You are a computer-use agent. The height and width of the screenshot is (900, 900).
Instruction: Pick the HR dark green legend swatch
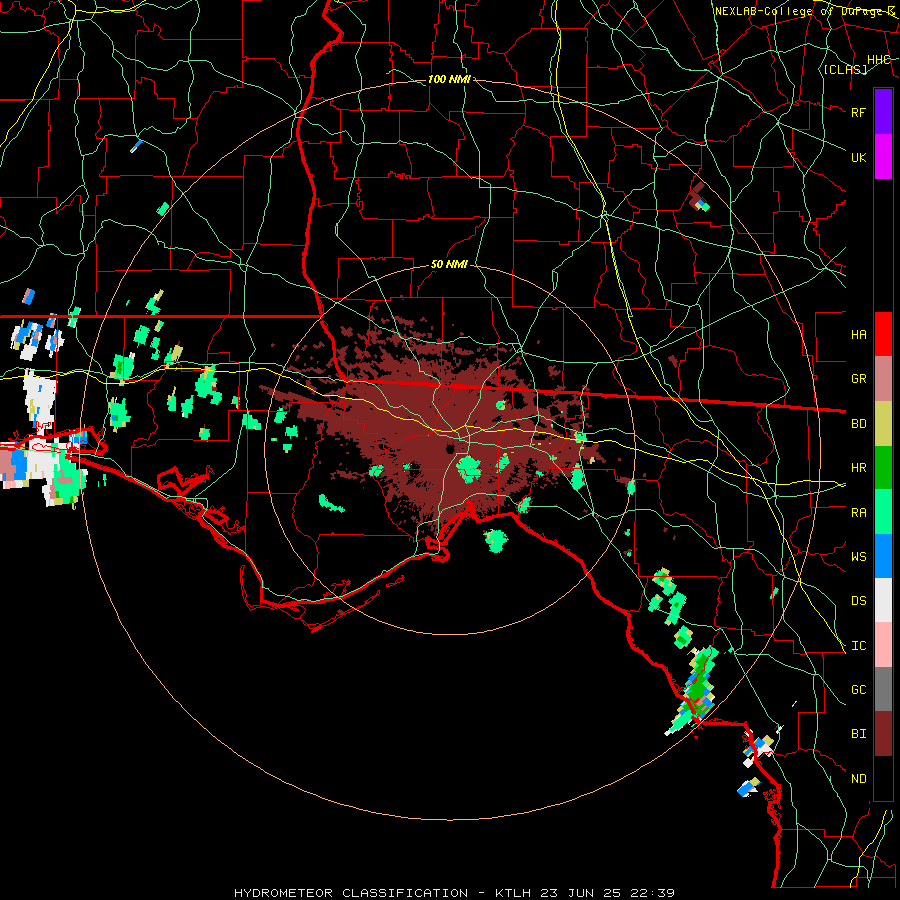(883, 468)
